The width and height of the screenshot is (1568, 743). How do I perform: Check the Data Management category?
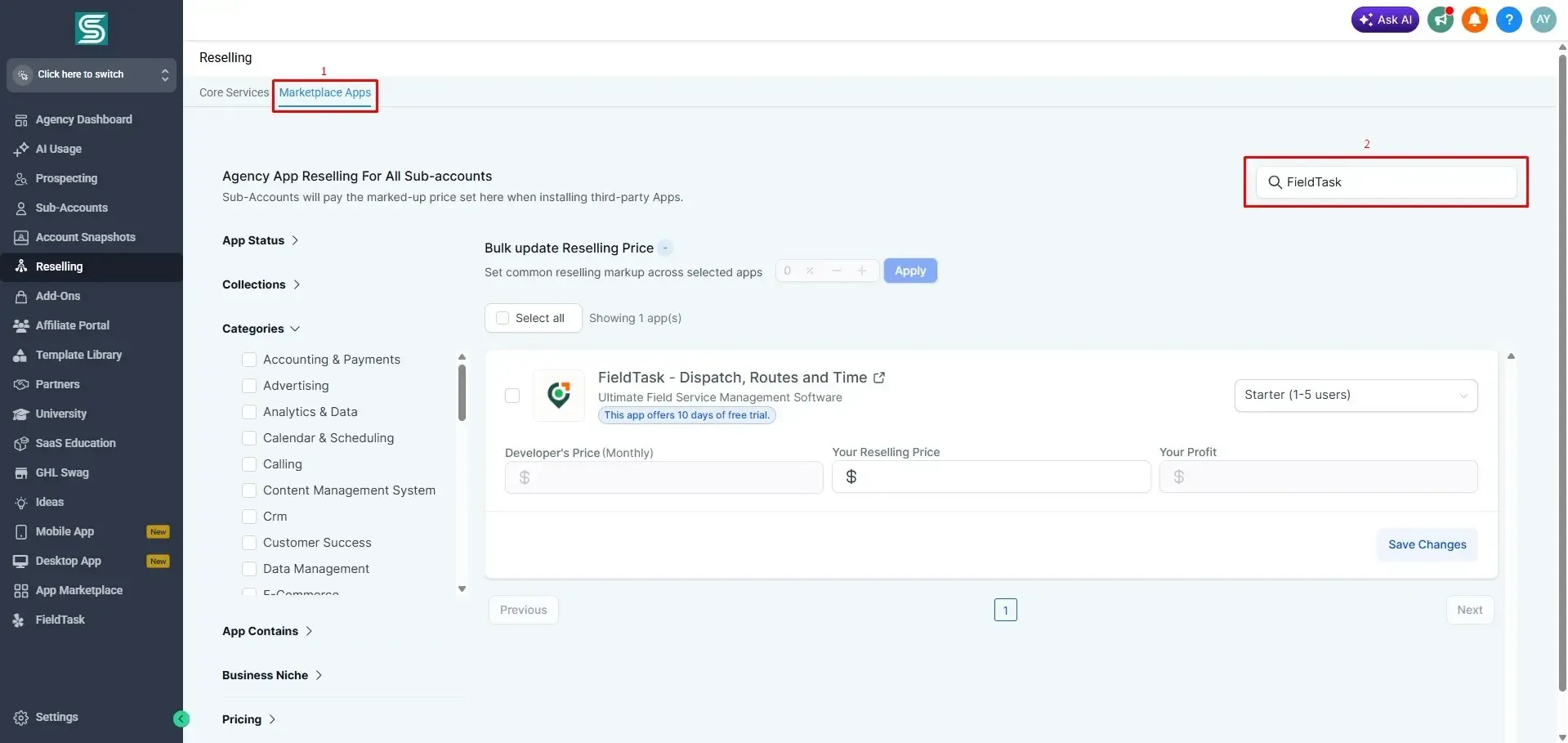[x=249, y=569]
